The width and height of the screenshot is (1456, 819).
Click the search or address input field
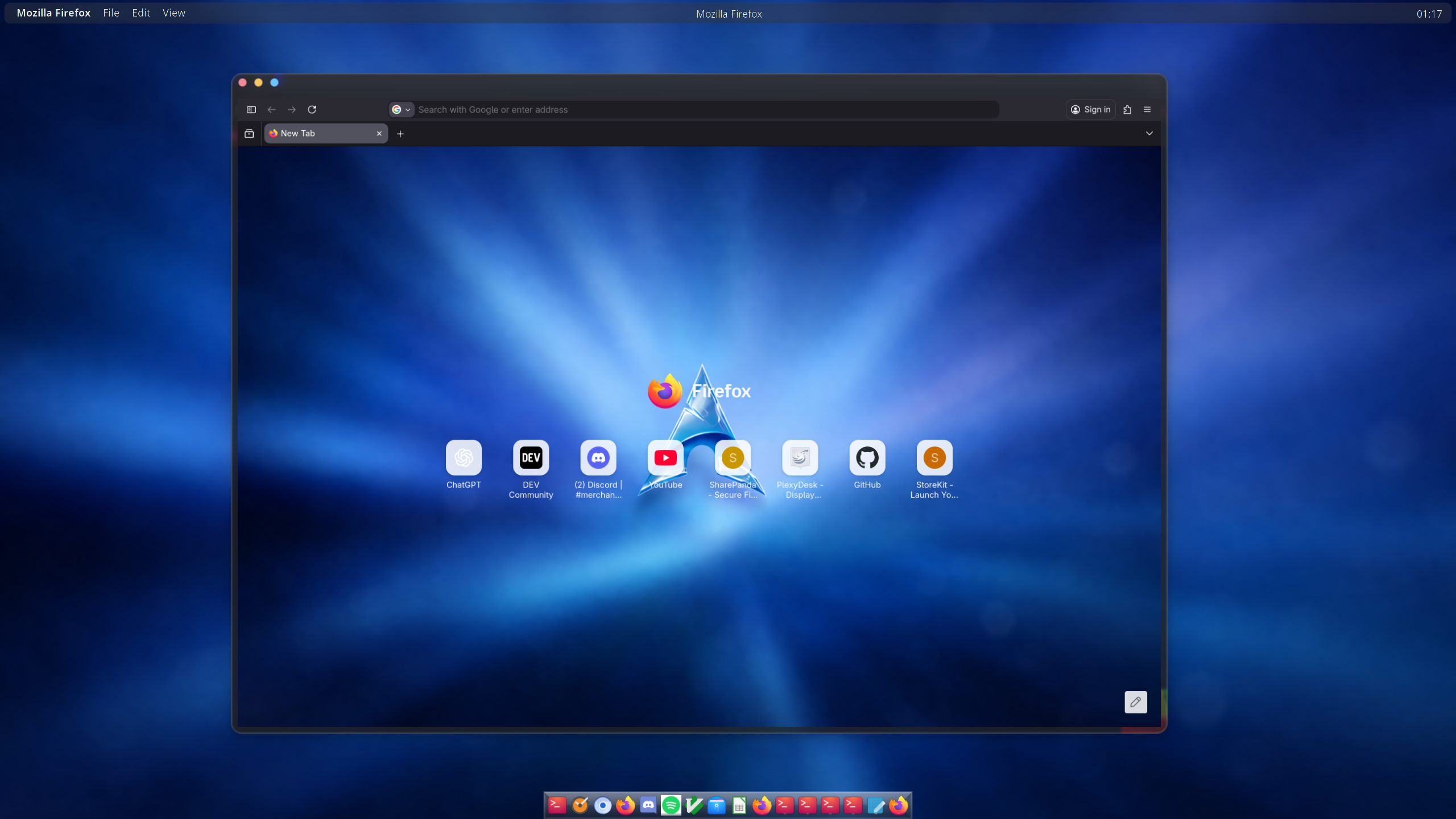click(705, 109)
